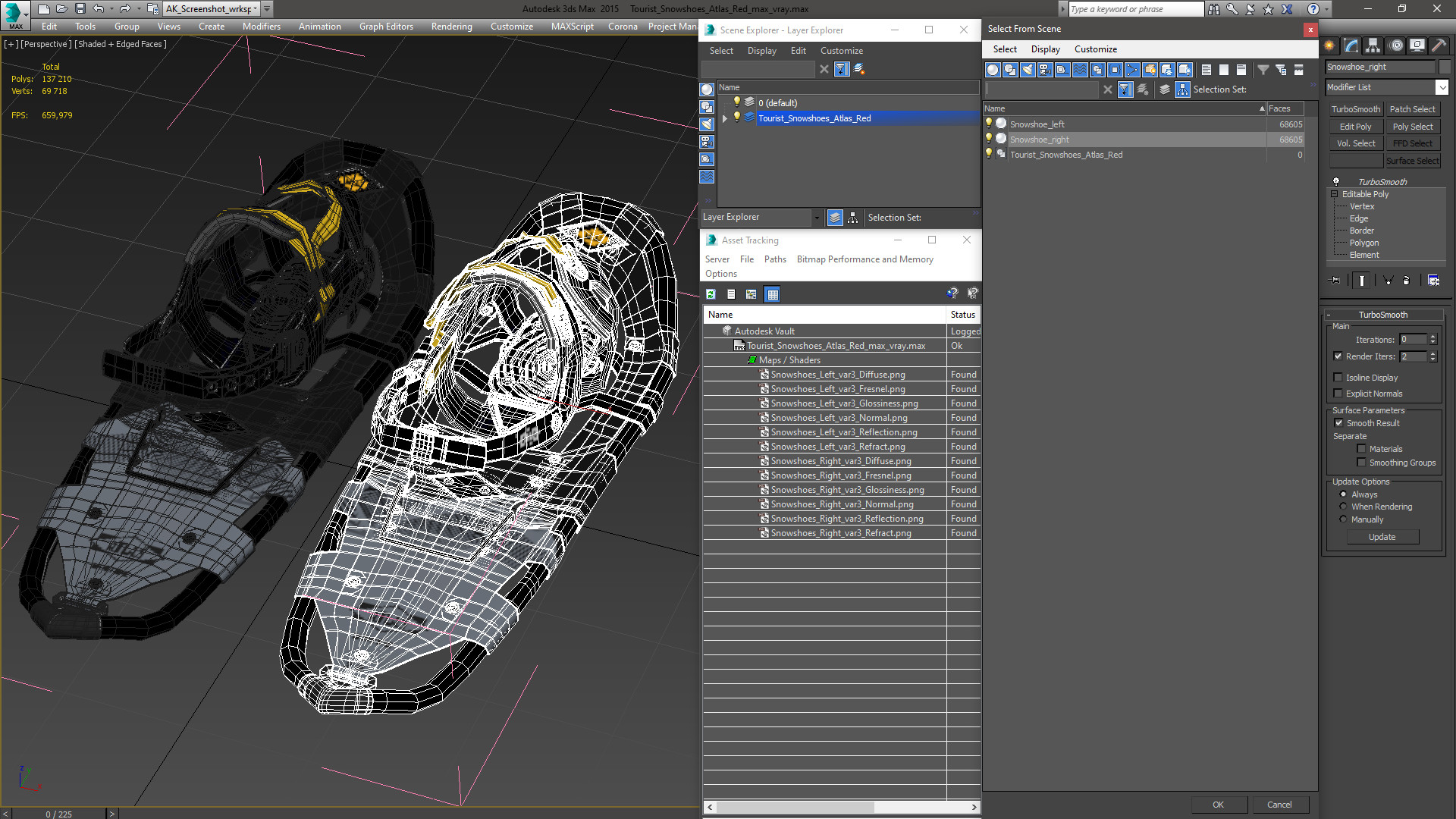Select Always update option
Image resolution: width=1456 pixels, height=819 pixels.
click(1343, 494)
